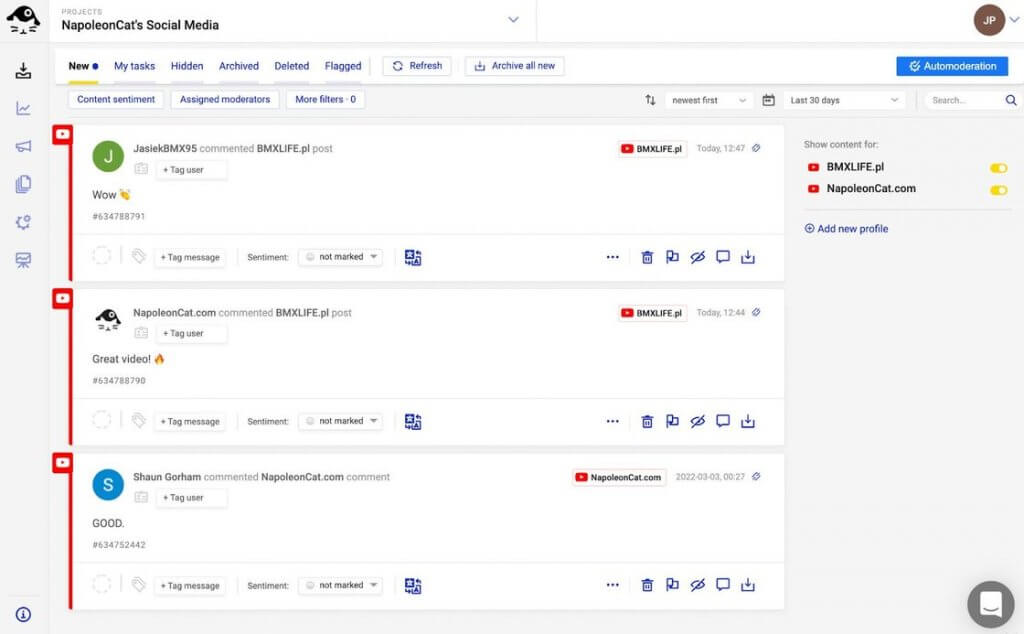Reply to the JasiekBMX95 comment
1024x634 pixels.
tap(723, 257)
